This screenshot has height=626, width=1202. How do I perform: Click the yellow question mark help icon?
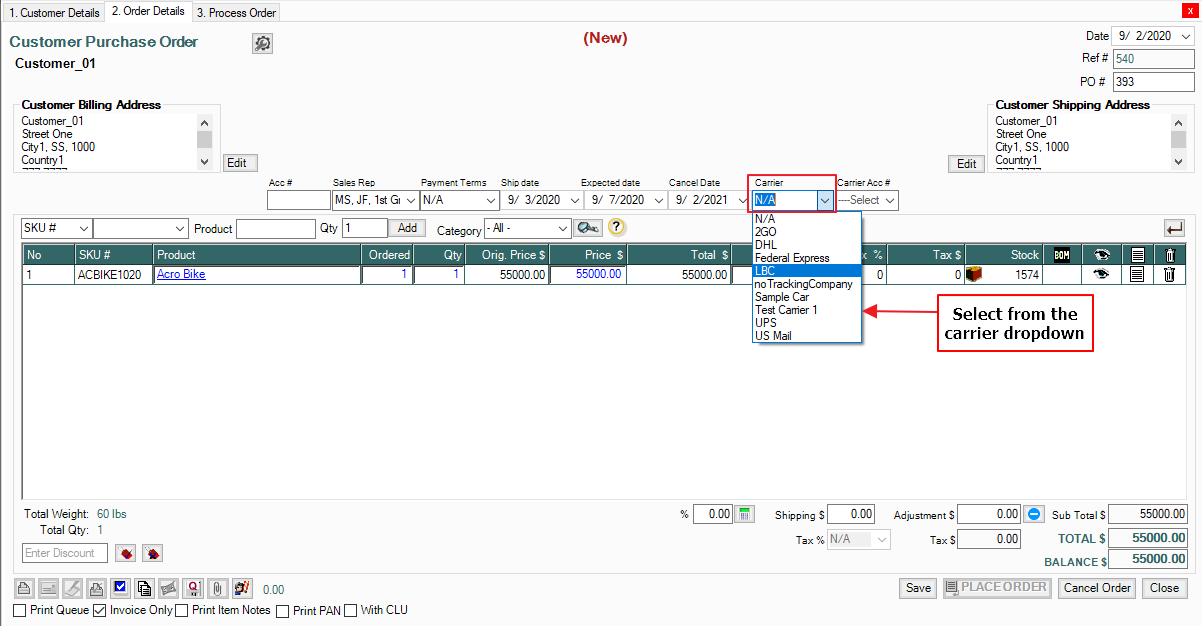[616, 228]
